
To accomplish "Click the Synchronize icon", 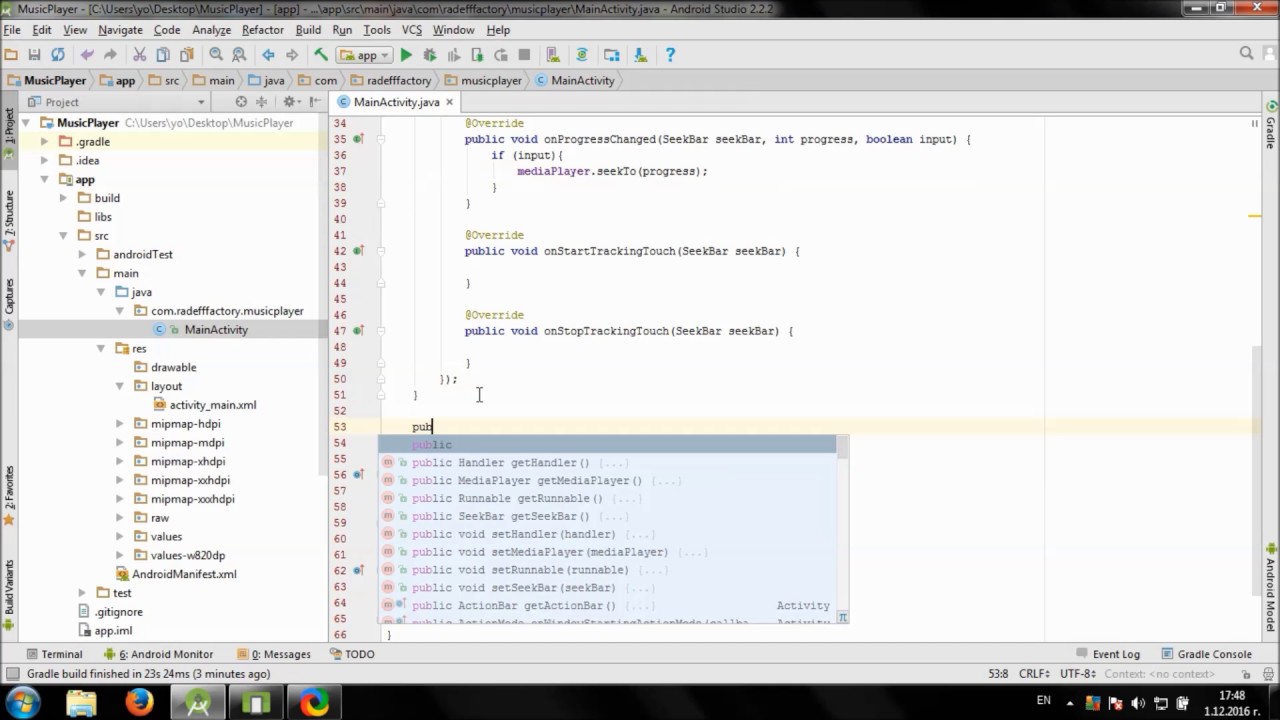I will pyautogui.click(x=57, y=55).
